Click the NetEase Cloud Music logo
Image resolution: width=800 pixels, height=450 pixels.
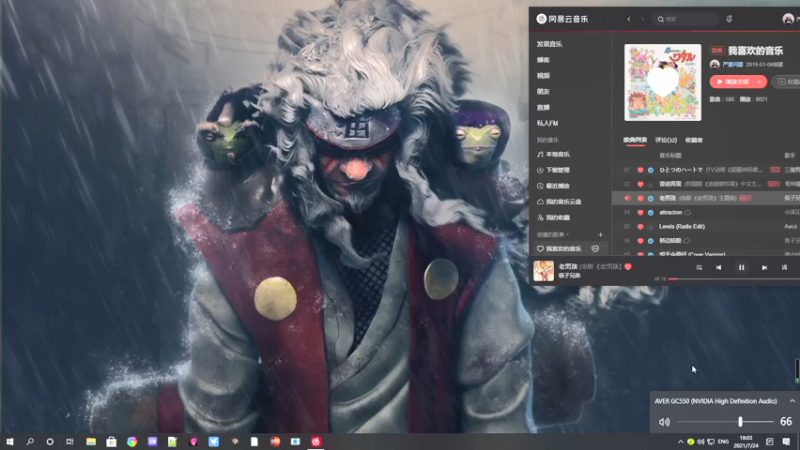tap(562, 19)
